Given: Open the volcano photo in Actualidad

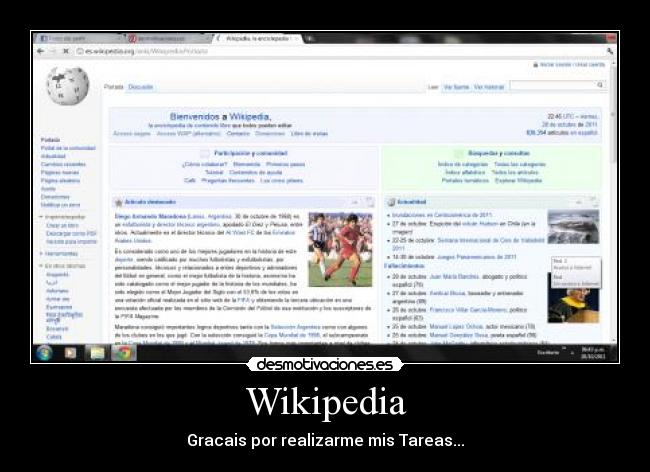Looking at the screenshot, I should (x=573, y=226).
